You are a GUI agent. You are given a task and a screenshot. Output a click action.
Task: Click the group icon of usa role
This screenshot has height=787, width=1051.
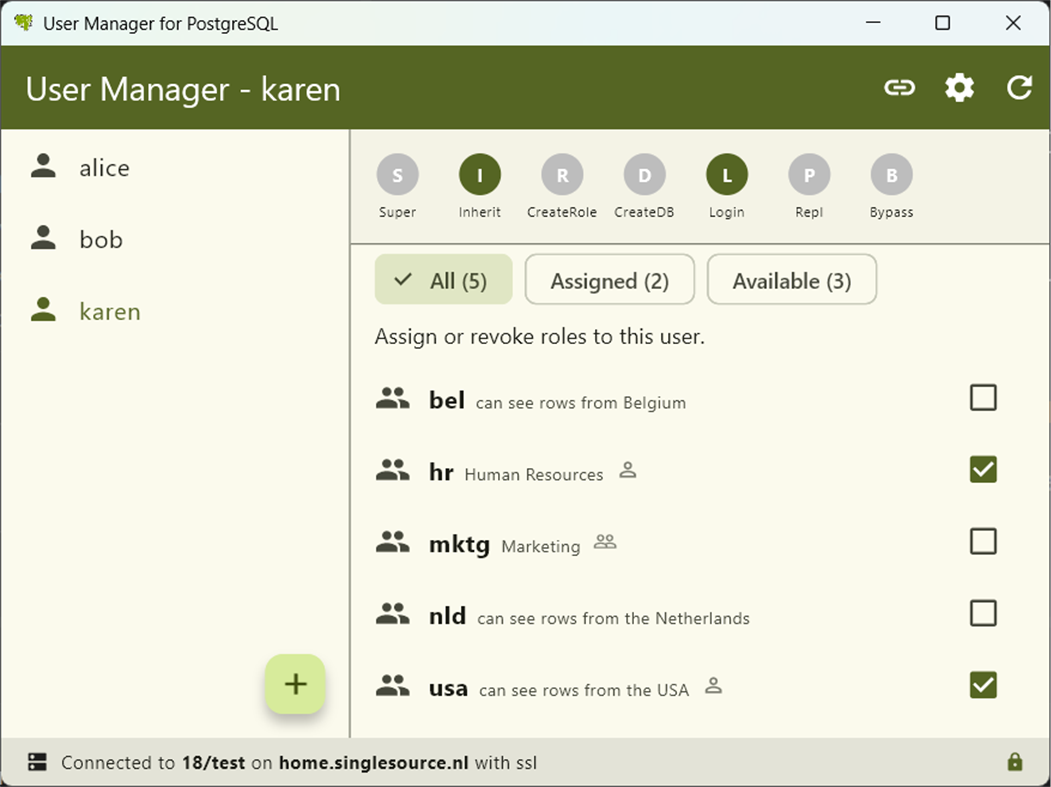tap(393, 685)
